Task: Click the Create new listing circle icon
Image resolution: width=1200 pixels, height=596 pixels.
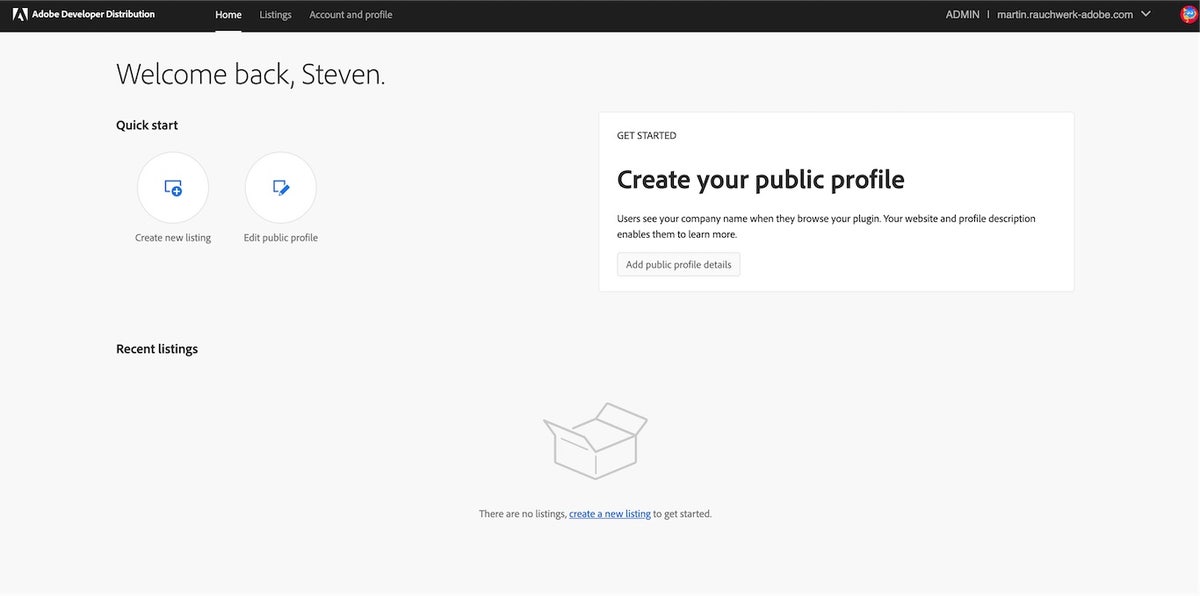Action: pos(173,188)
